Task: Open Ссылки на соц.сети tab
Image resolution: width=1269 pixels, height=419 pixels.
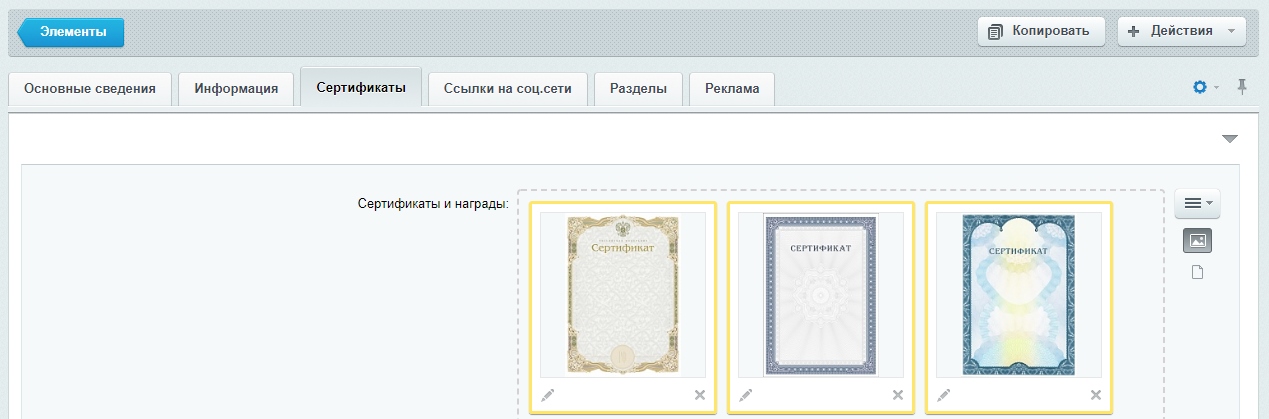Action: [508, 88]
